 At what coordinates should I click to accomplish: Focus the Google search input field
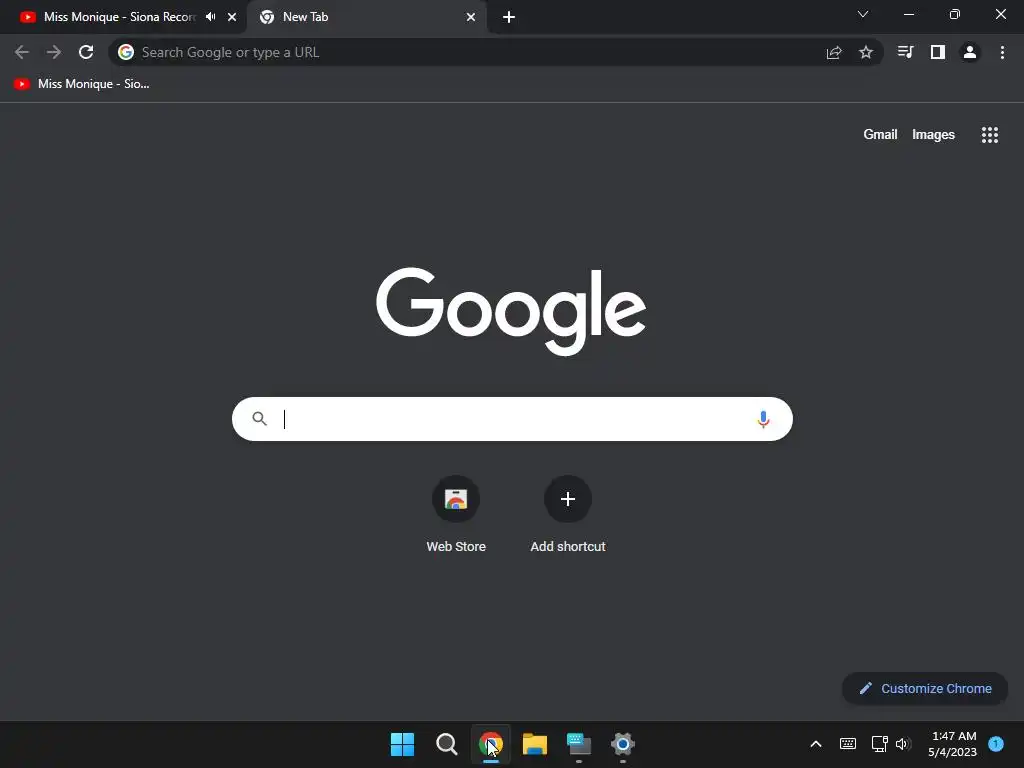coord(512,419)
